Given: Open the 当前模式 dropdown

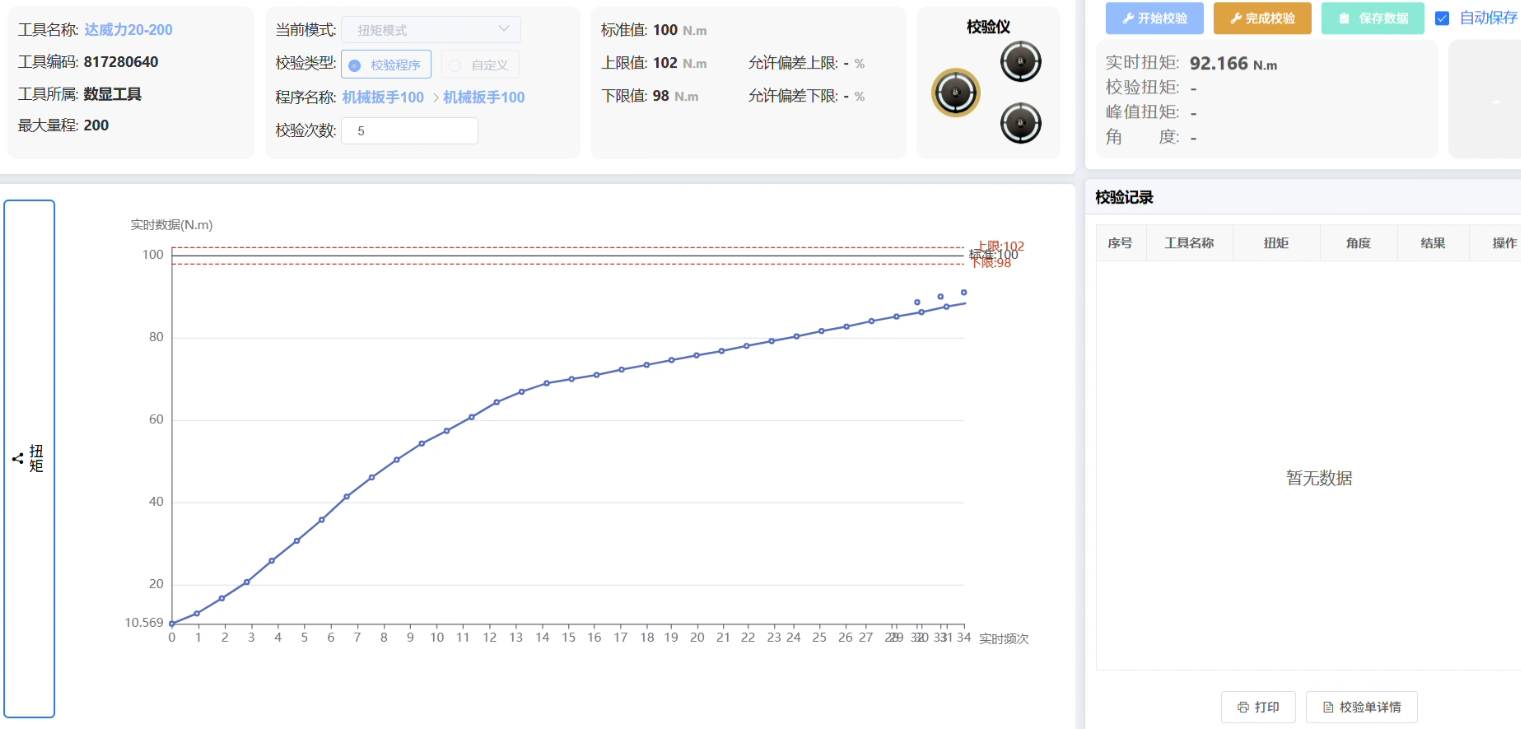Looking at the screenshot, I should point(430,30).
